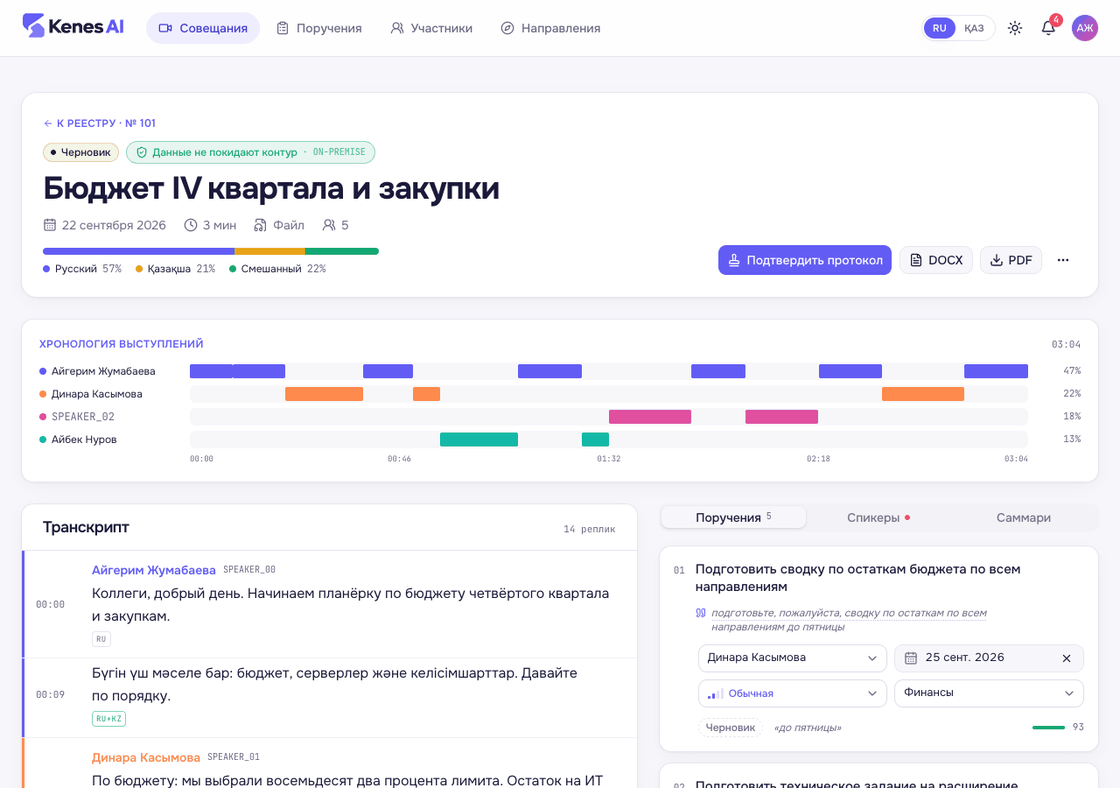This screenshot has height=788, width=1120.
Task: Click last orange Динара Касымова timeline segment
Action: (x=923, y=394)
